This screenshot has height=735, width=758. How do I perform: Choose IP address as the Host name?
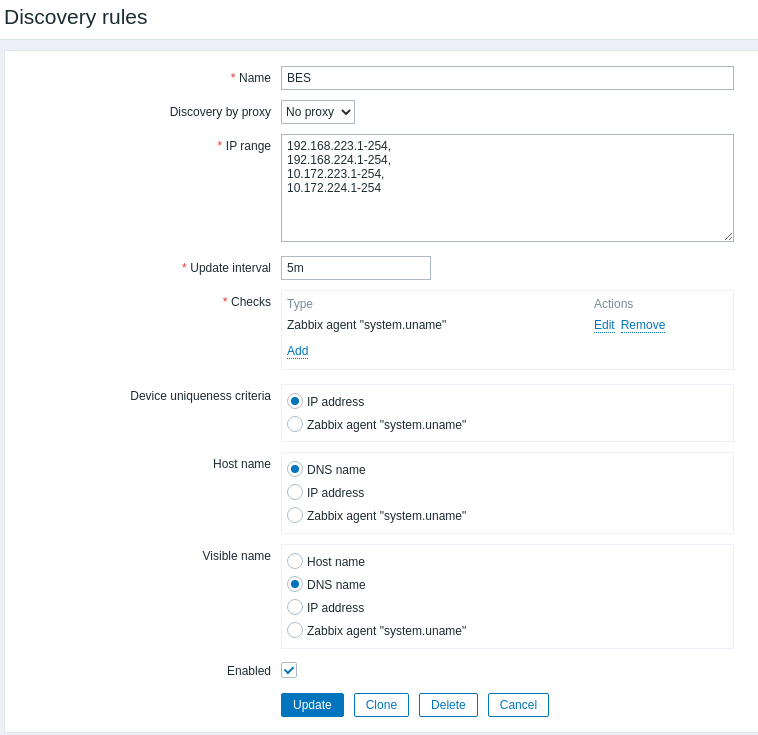[x=295, y=492]
